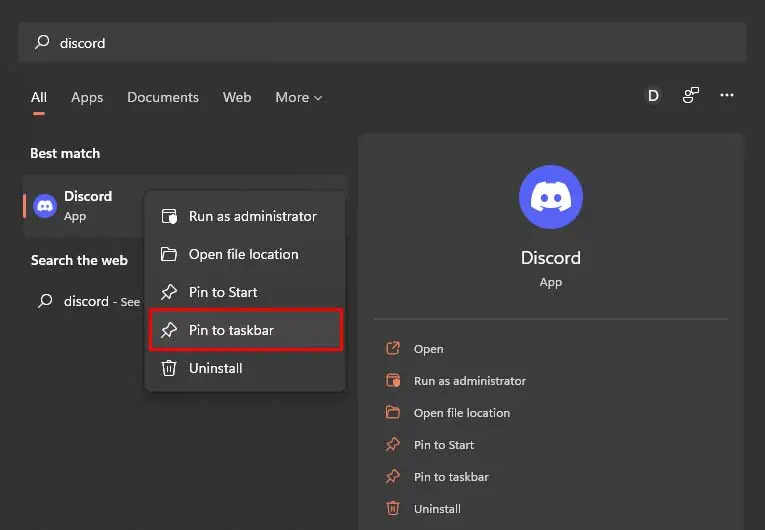Choose Run as administrator in context menu
The image size is (765, 530).
coord(245,216)
